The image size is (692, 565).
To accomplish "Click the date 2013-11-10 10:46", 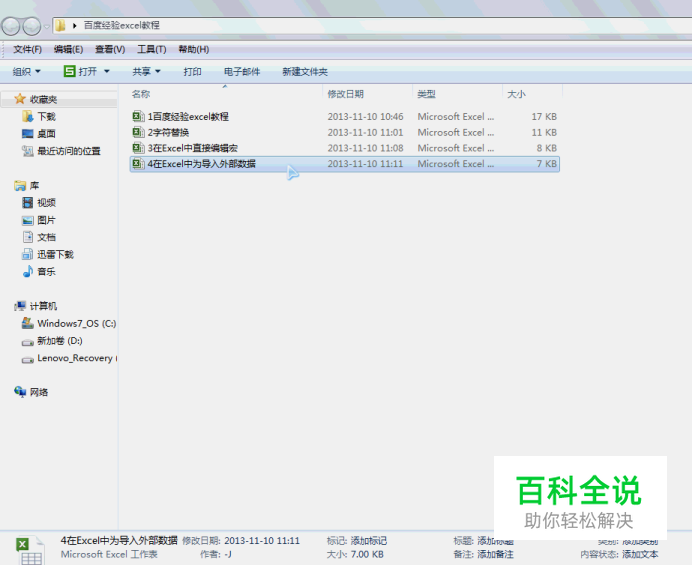I will 365,117.
